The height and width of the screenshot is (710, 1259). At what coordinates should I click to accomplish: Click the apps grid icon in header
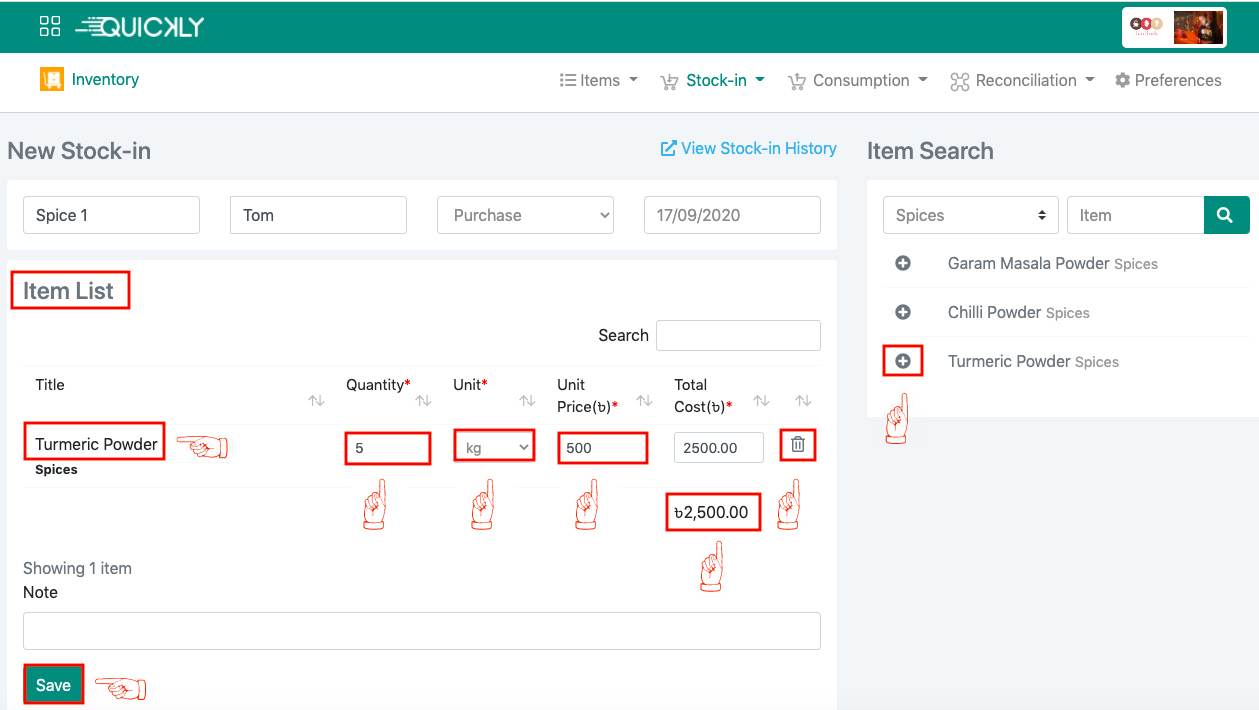(x=50, y=26)
